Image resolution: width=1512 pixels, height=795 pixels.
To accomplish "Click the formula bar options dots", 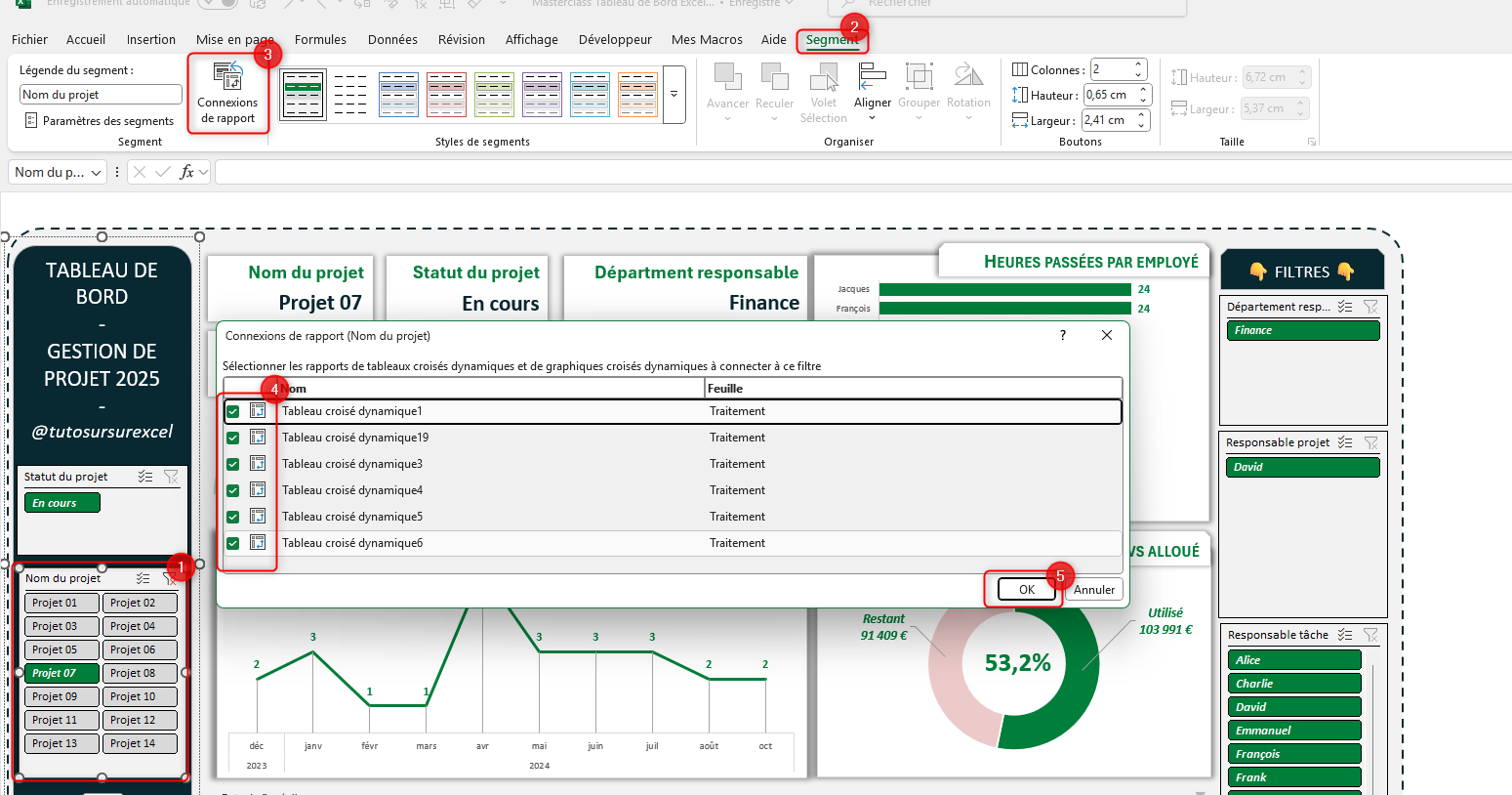I will tap(117, 173).
